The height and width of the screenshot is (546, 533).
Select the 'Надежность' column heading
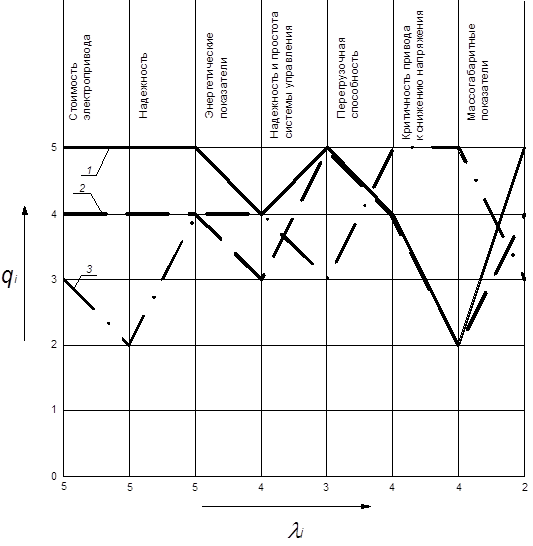tap(143, 86)
